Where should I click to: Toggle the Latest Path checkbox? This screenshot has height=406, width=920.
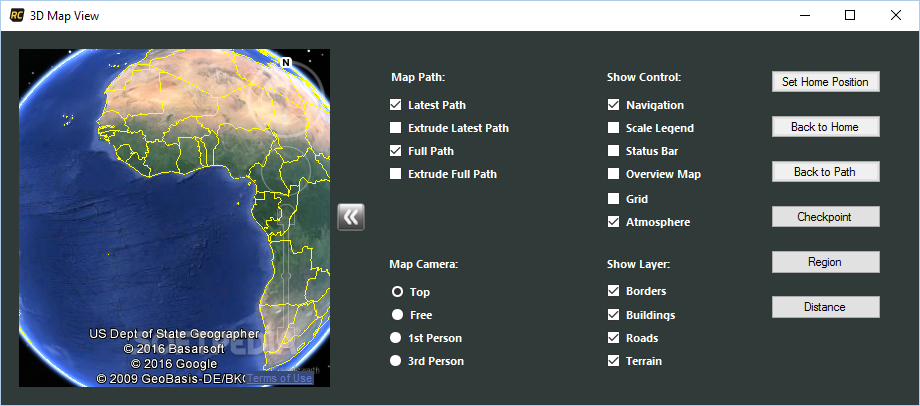click(x=395, y=105)
